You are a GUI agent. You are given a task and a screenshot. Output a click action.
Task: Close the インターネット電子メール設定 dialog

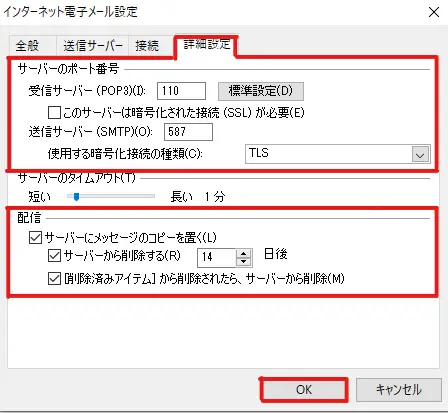pos(434,13)
